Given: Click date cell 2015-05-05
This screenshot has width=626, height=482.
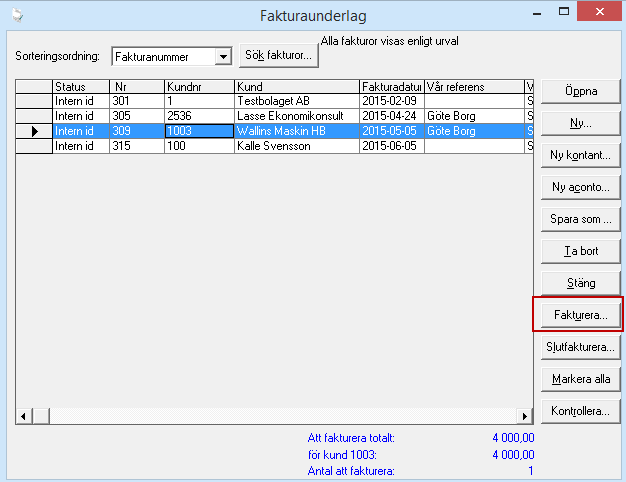Looking at the screenshot, I should (x=392, y=131).
